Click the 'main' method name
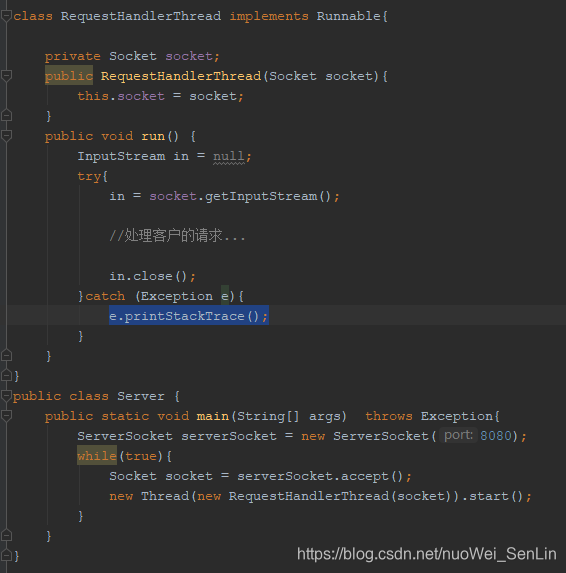The height and width of the screenshot is (573, 566). [x=213, y=416]
